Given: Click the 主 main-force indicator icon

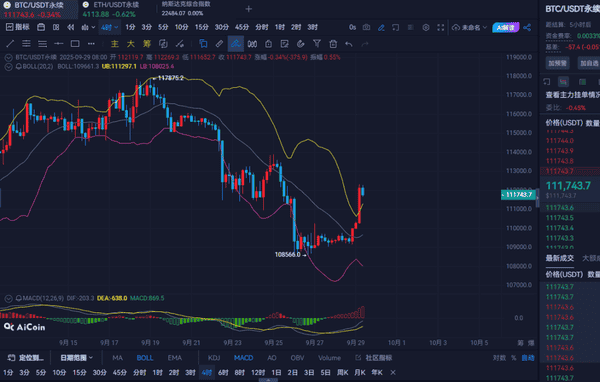Looking at the screenshot, I should [114, 44].
